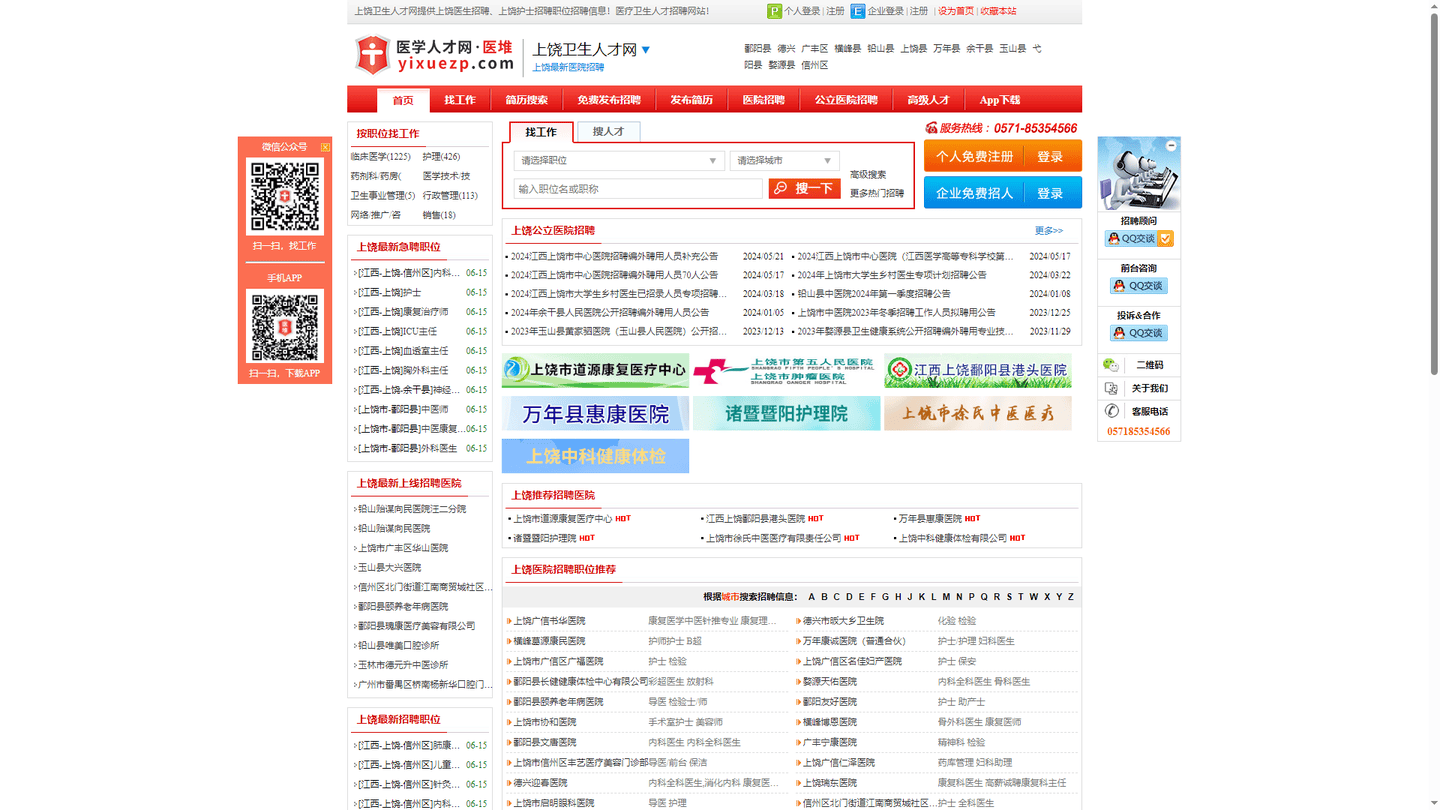Screen dimensions: 1440x810
Task: Open the 上饶中科健康体检 banner
Action: click(596, 456)
